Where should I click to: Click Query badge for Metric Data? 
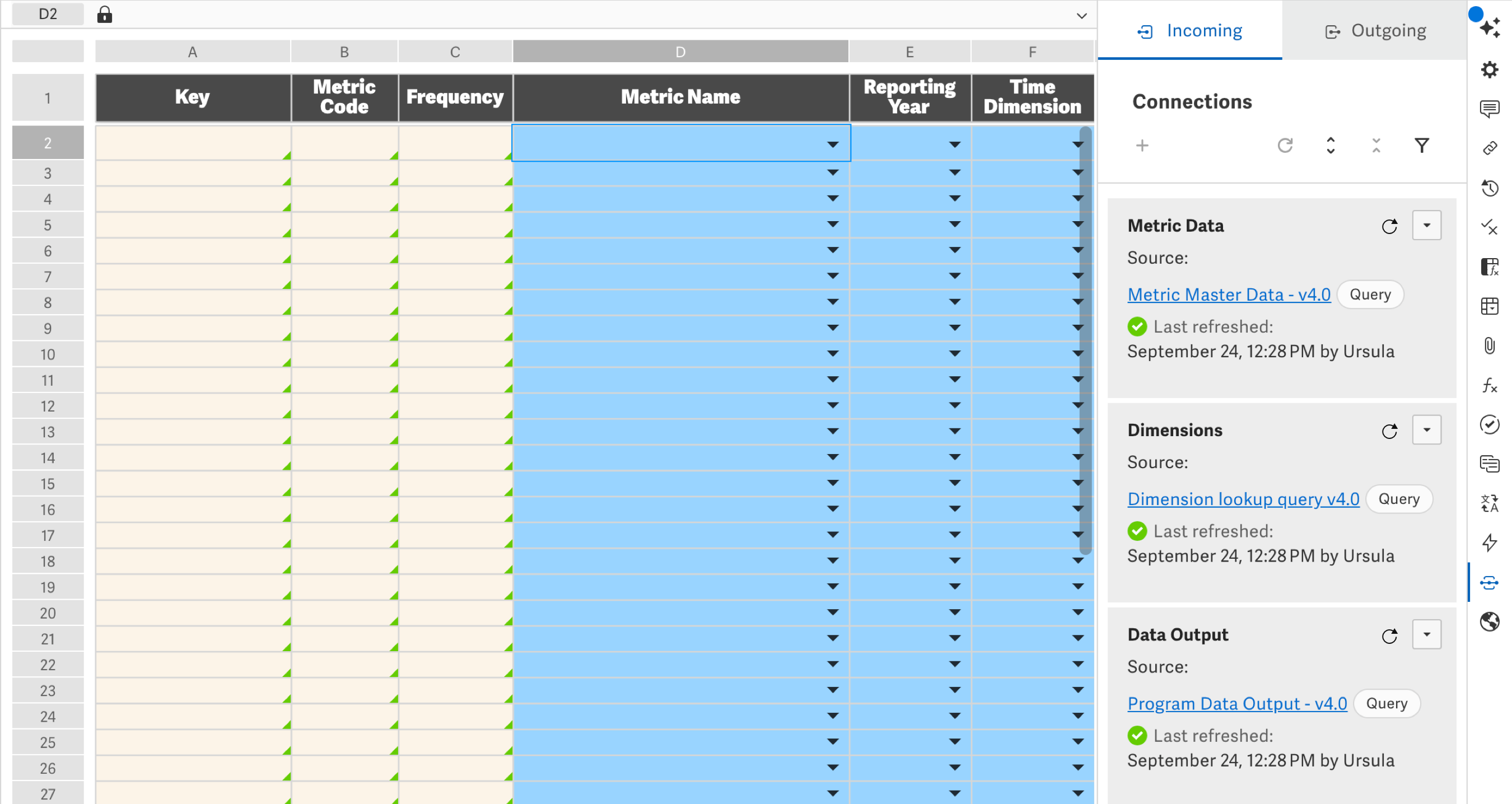[1370, 295]
